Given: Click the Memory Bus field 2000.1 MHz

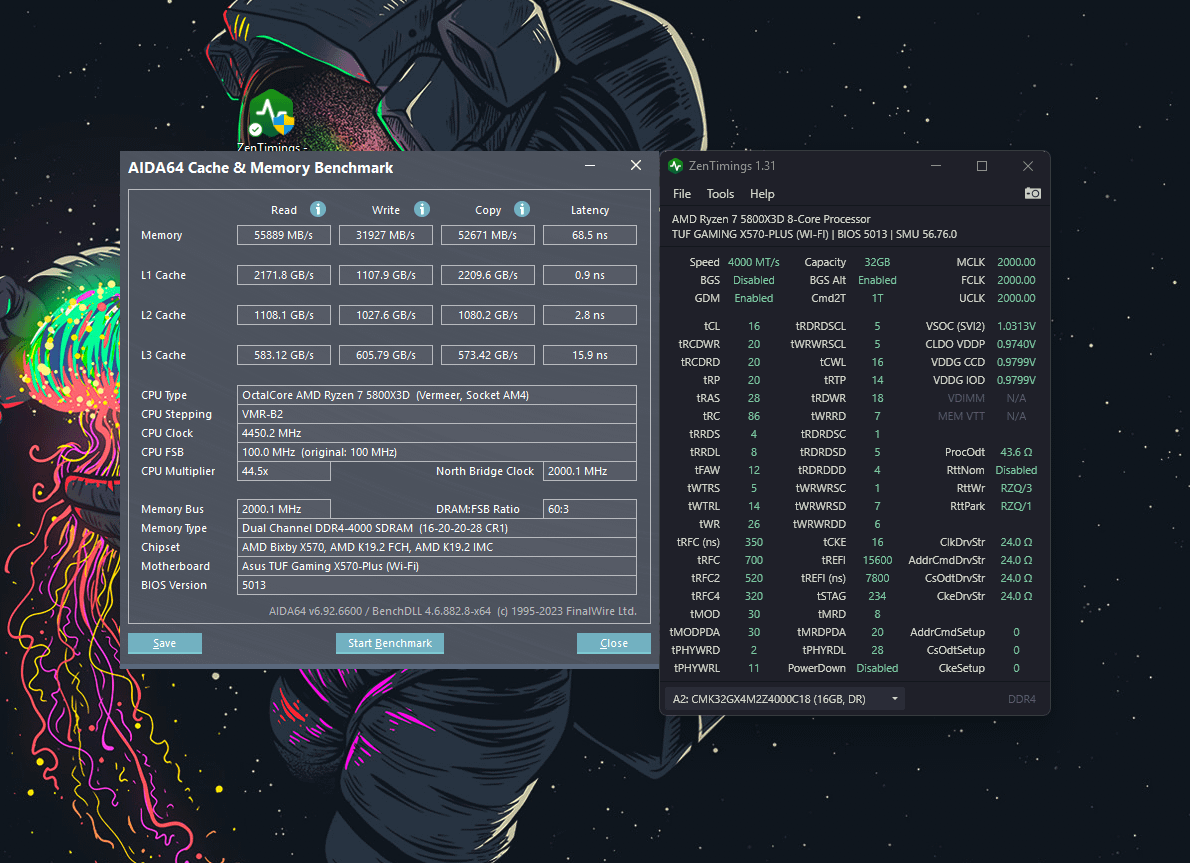Looking at the screenshot, I should [x=284, y=509].
